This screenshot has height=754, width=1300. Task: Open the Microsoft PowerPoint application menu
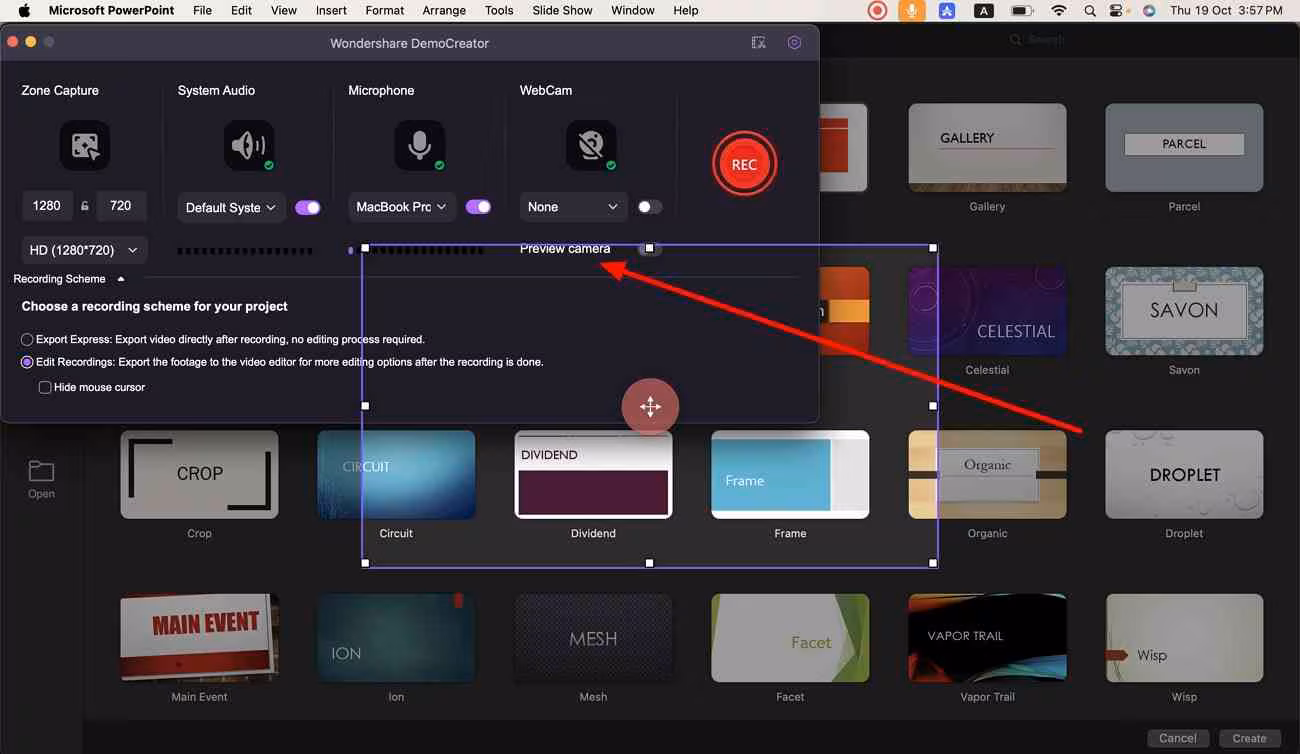[x=111, y=10]
